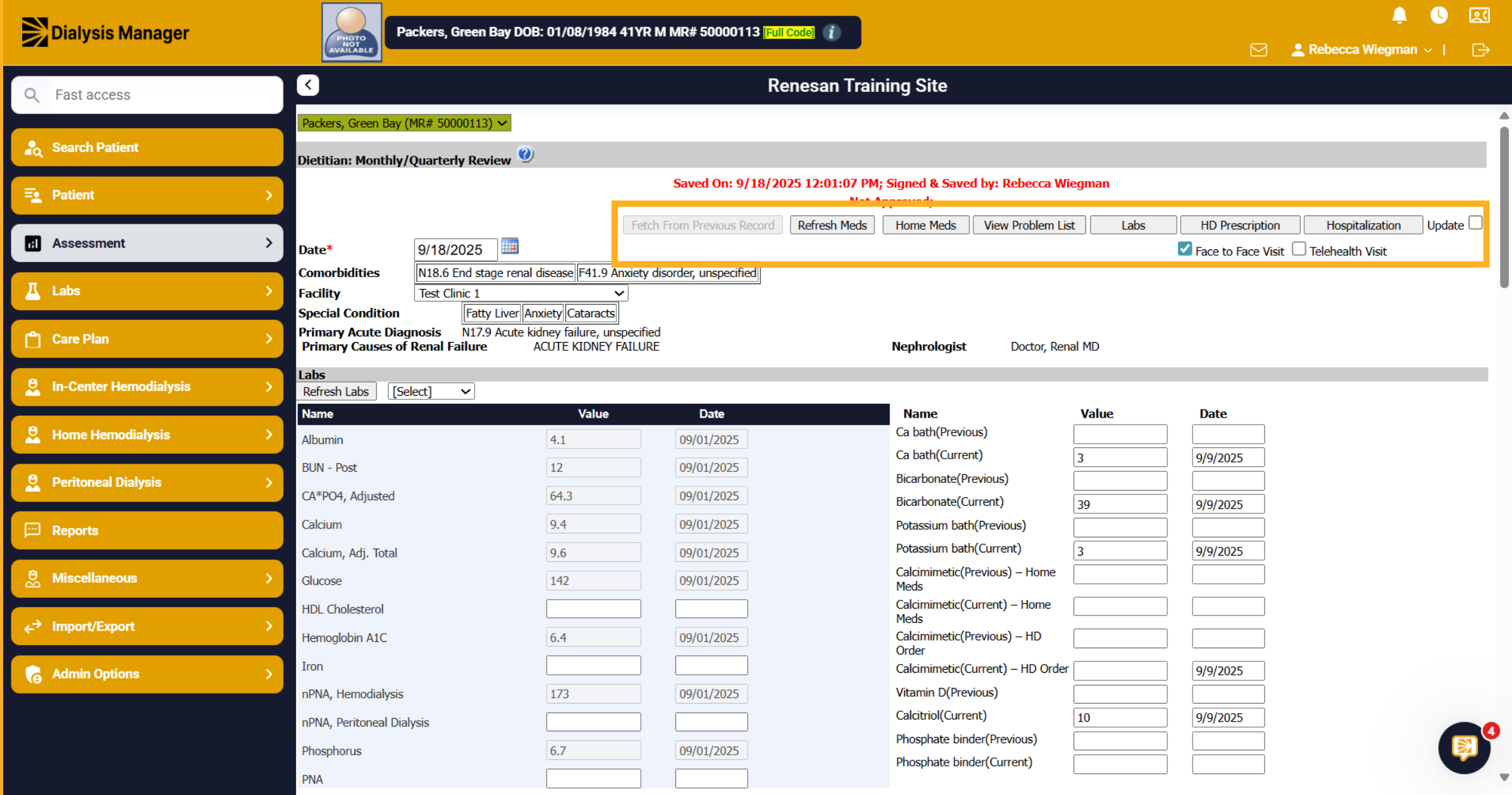Expand the Care Plan menu
The image size is (1512, 795).
147,339
